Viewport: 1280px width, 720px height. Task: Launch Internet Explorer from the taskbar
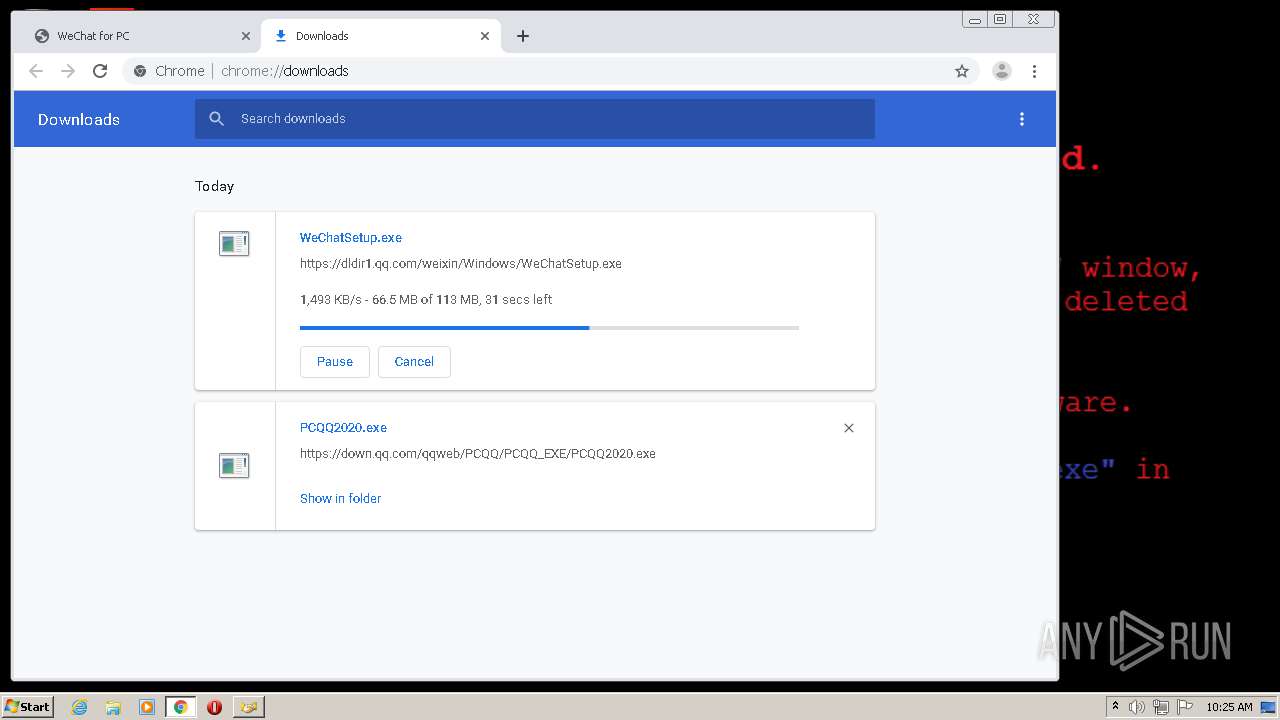[79, 707]
